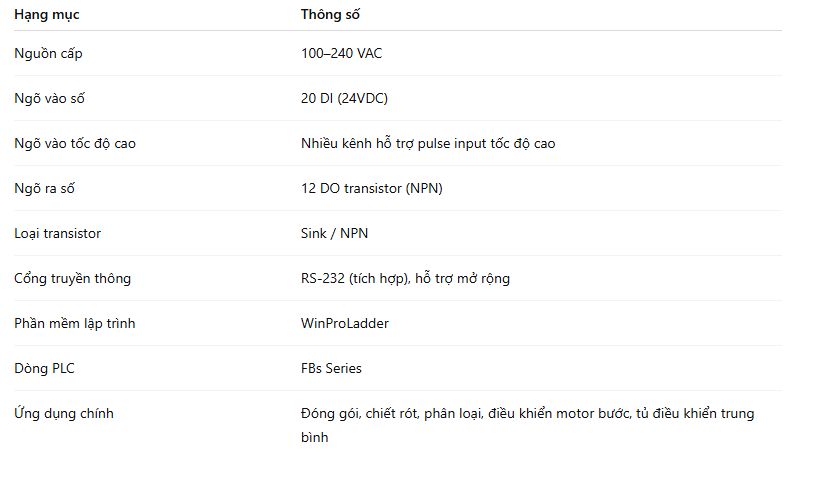This screenshot has height=491, width=835.
Task: Click the "FBs Series" value cell
Action: pos(331,368)
